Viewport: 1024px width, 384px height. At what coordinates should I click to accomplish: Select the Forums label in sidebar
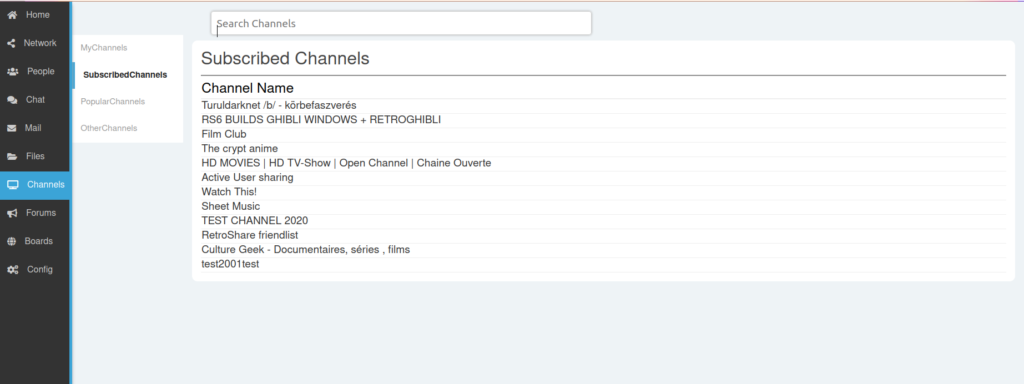[41, 213]
